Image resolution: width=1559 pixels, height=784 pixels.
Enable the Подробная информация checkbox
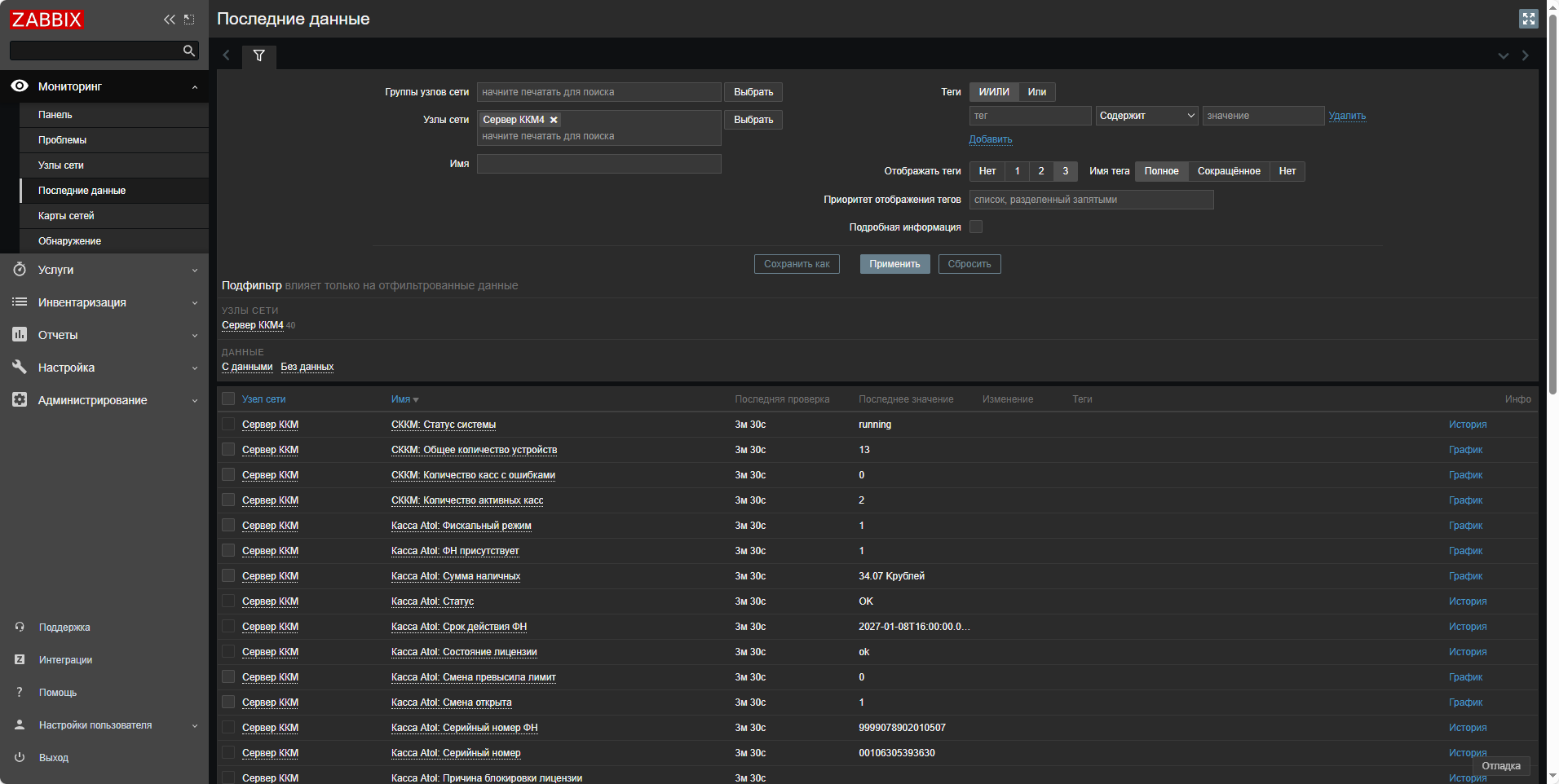pyautogui.click(x=976, y=227)
